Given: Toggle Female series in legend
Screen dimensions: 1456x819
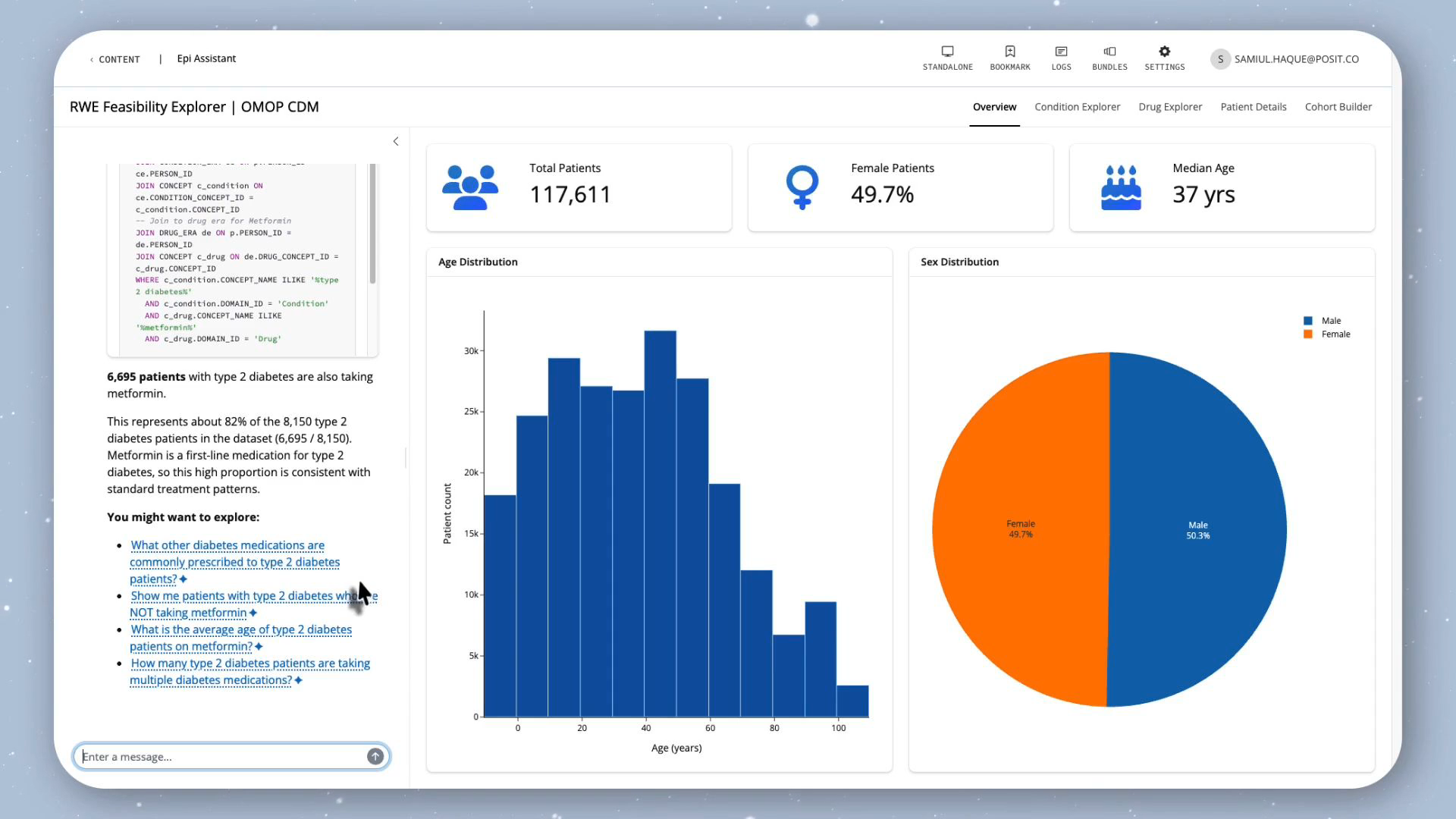Looking at the screenshot, I should 1327,334.
